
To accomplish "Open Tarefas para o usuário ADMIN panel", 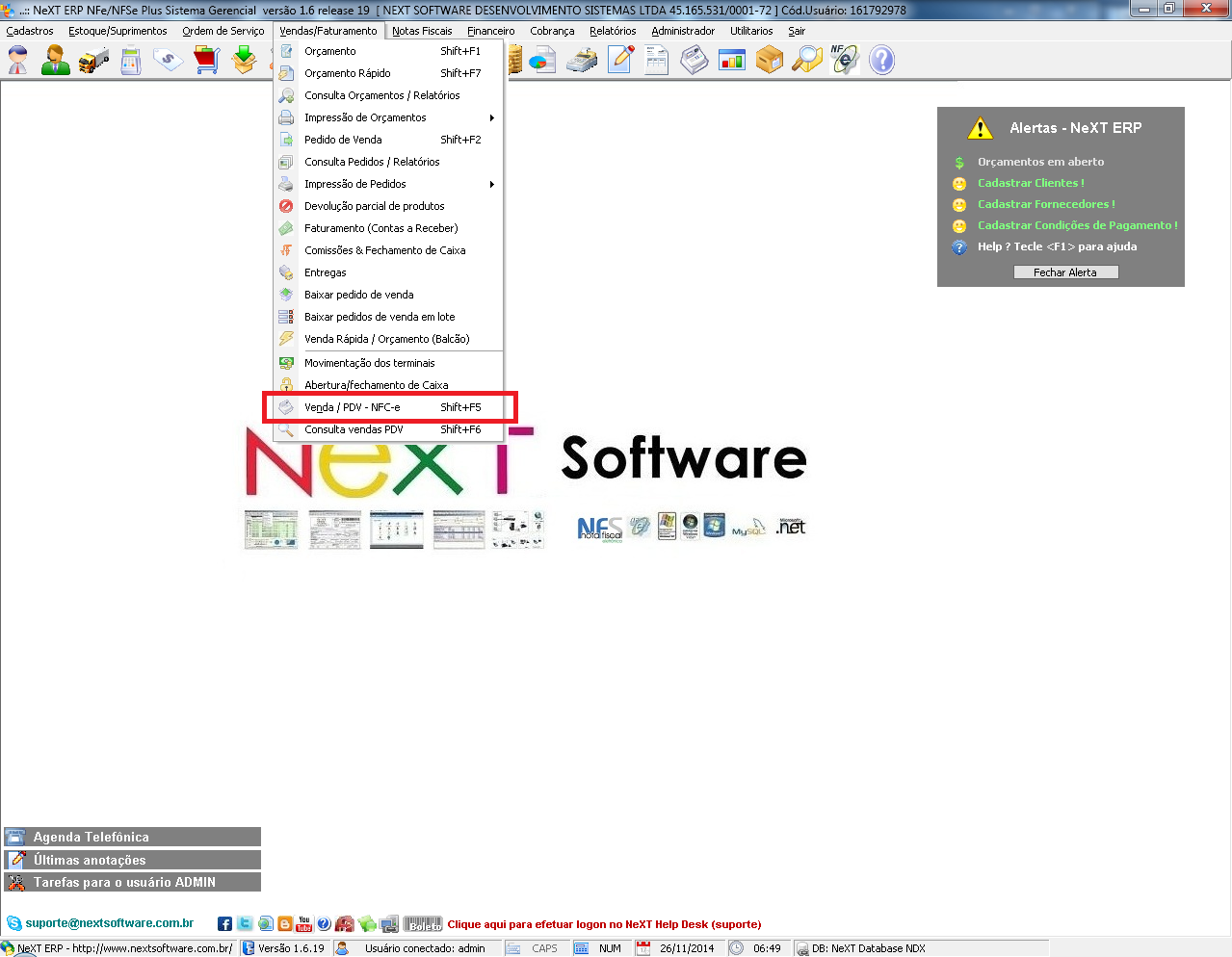I will click(132, 882).
